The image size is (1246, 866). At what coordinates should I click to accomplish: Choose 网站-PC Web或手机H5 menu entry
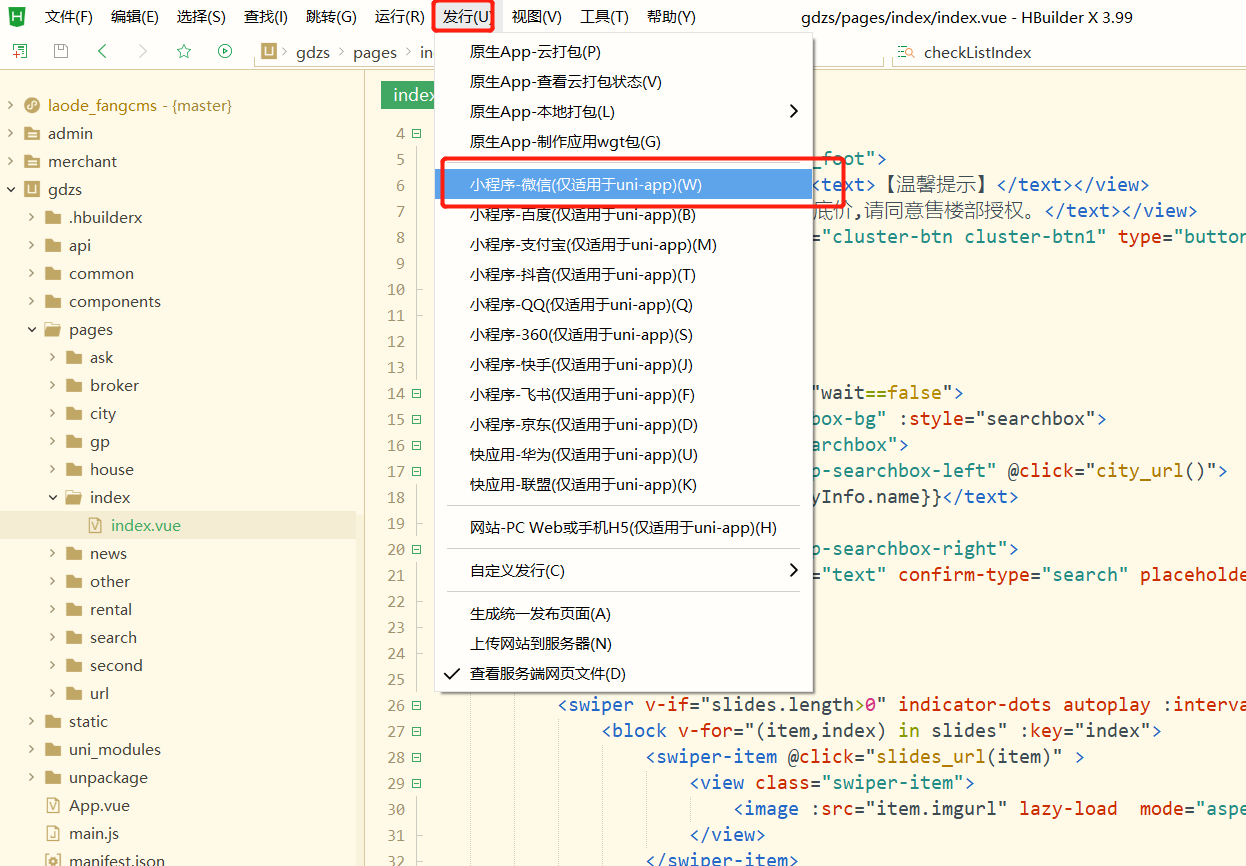[624, 528]
